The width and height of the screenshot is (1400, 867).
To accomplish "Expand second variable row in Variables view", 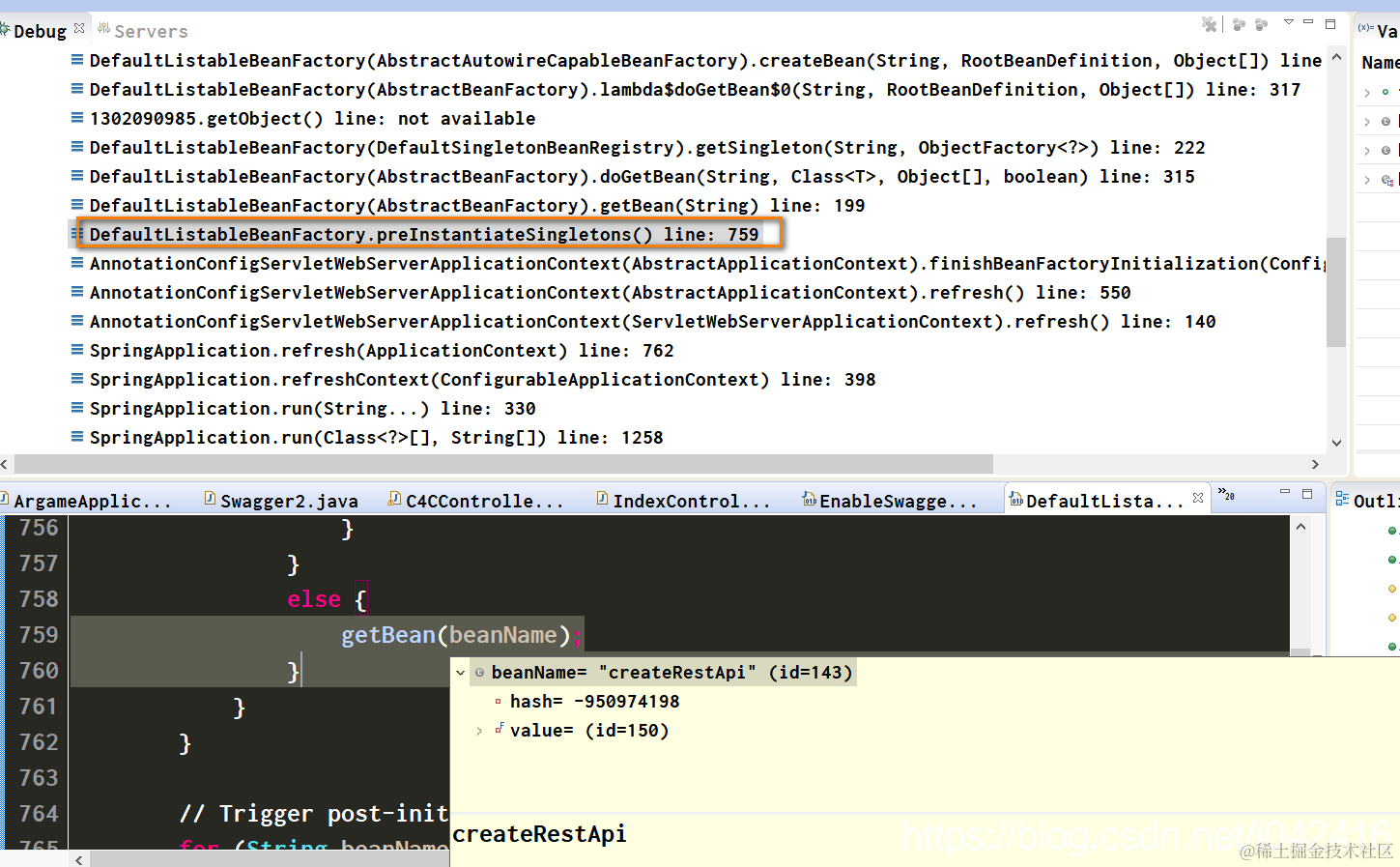I will click(1367, 122).
